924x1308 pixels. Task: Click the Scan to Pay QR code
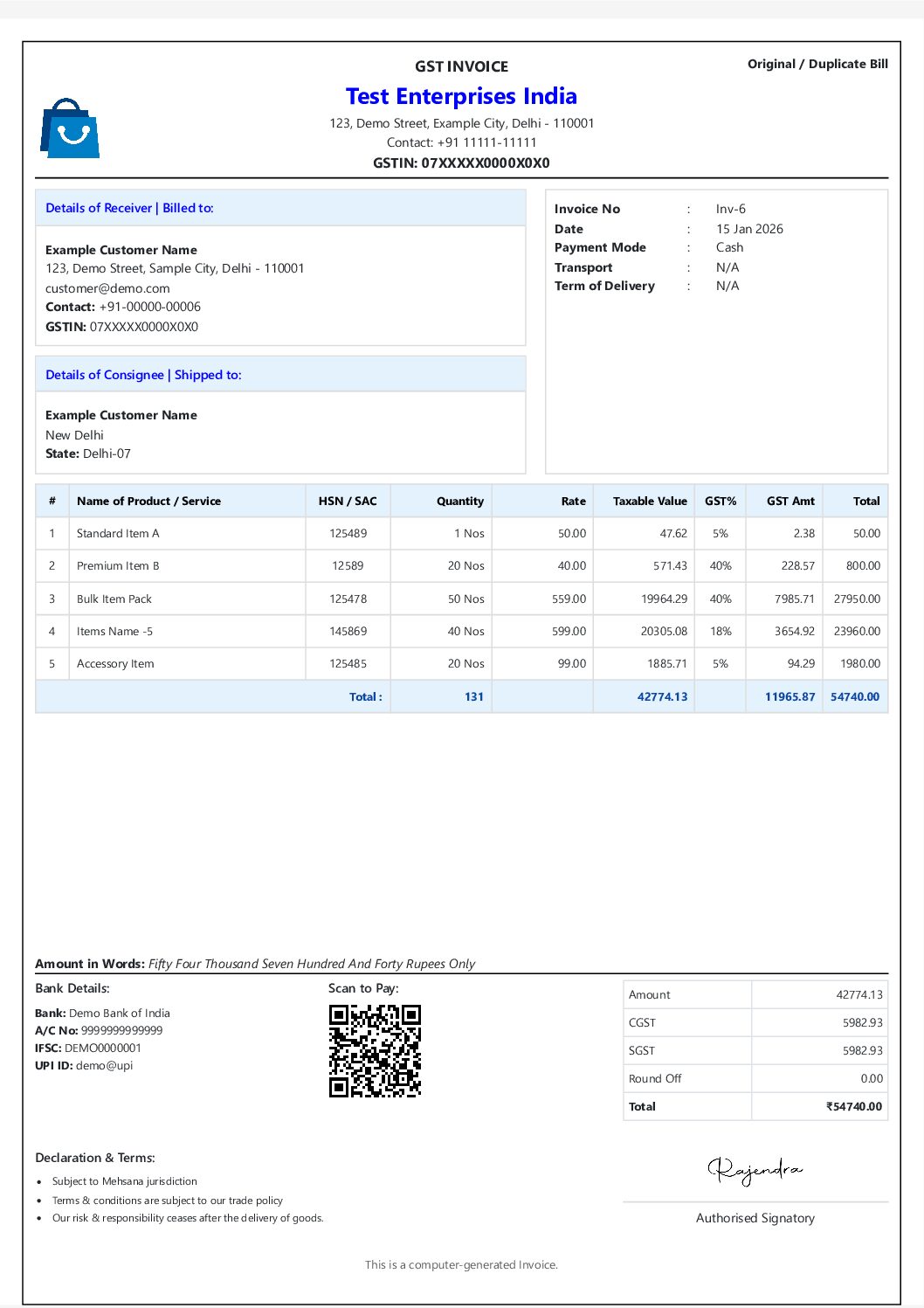click(x=375, y=1051)
